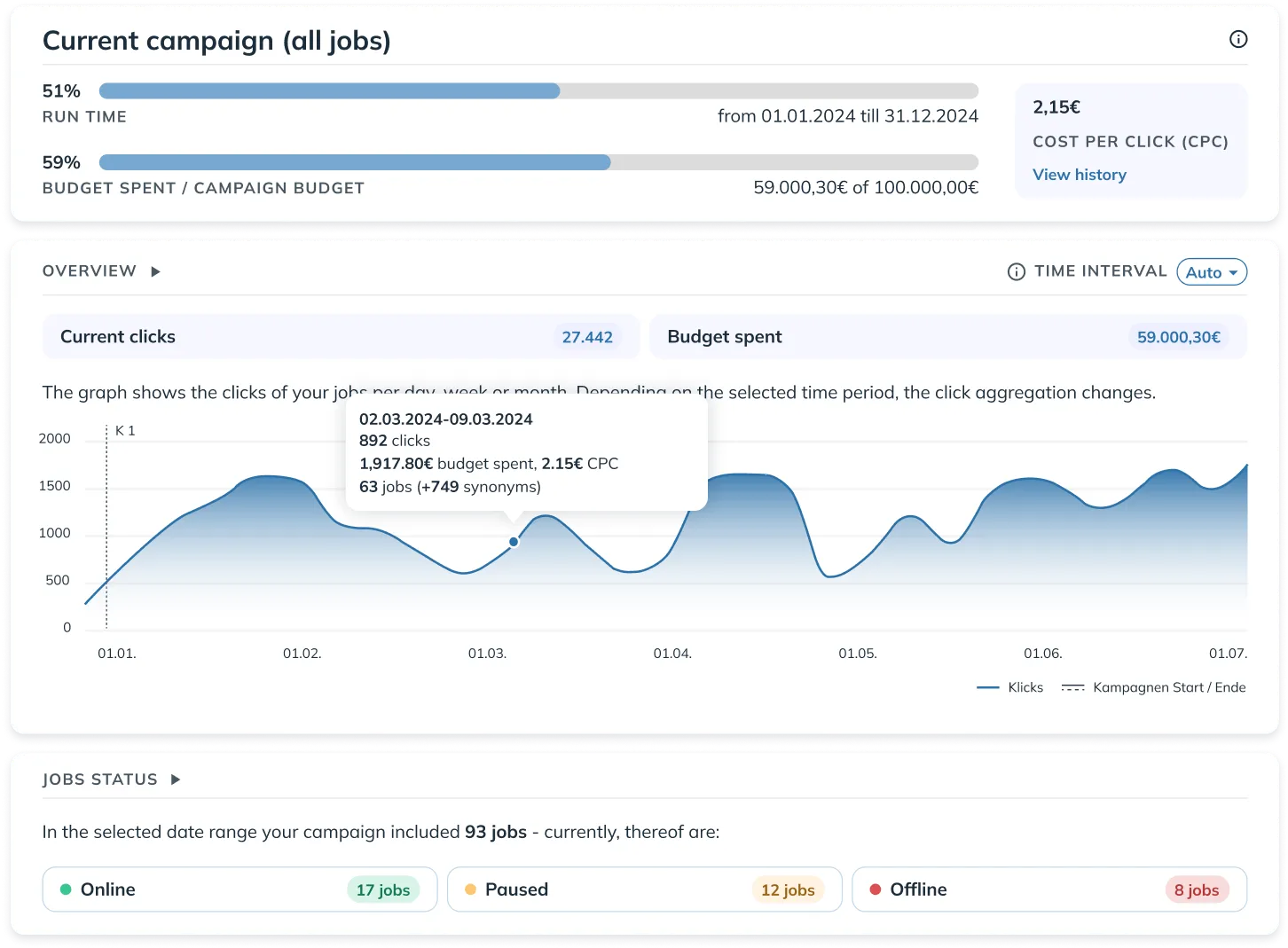Click the Run Time progress bar
The image size is (1288, 948).
click(538, 91)
